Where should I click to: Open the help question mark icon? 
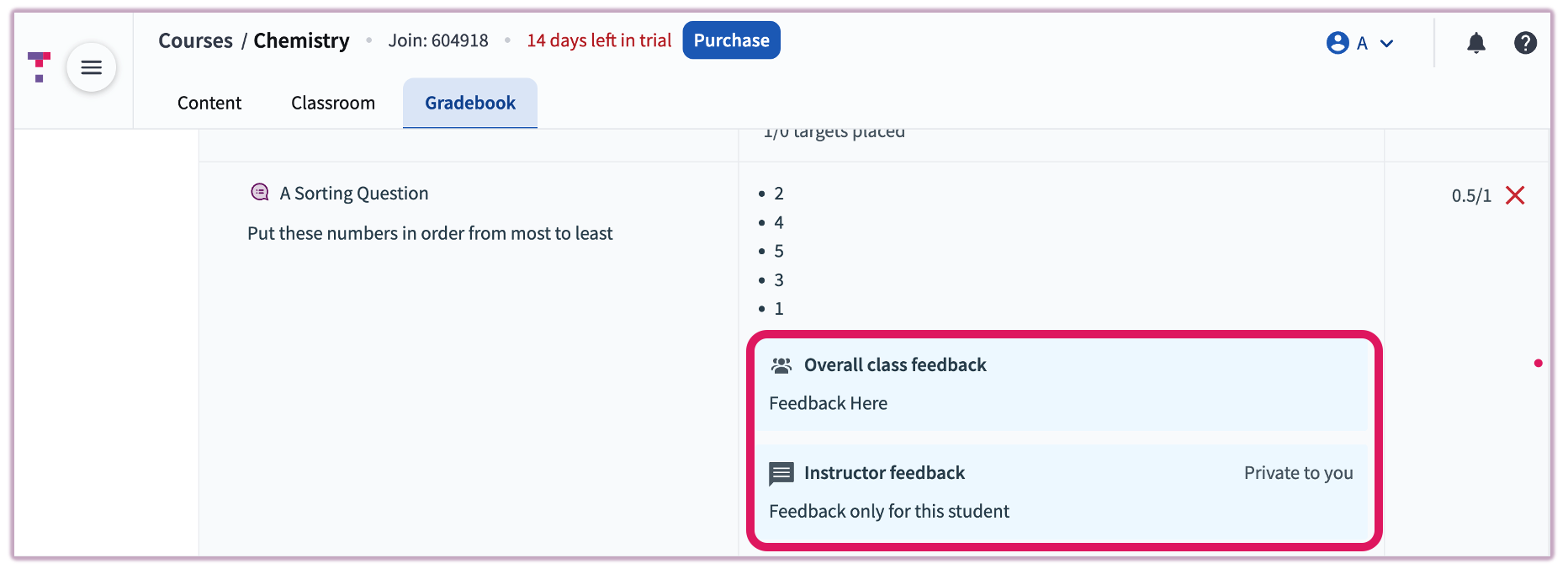[x=1526, y=43]
